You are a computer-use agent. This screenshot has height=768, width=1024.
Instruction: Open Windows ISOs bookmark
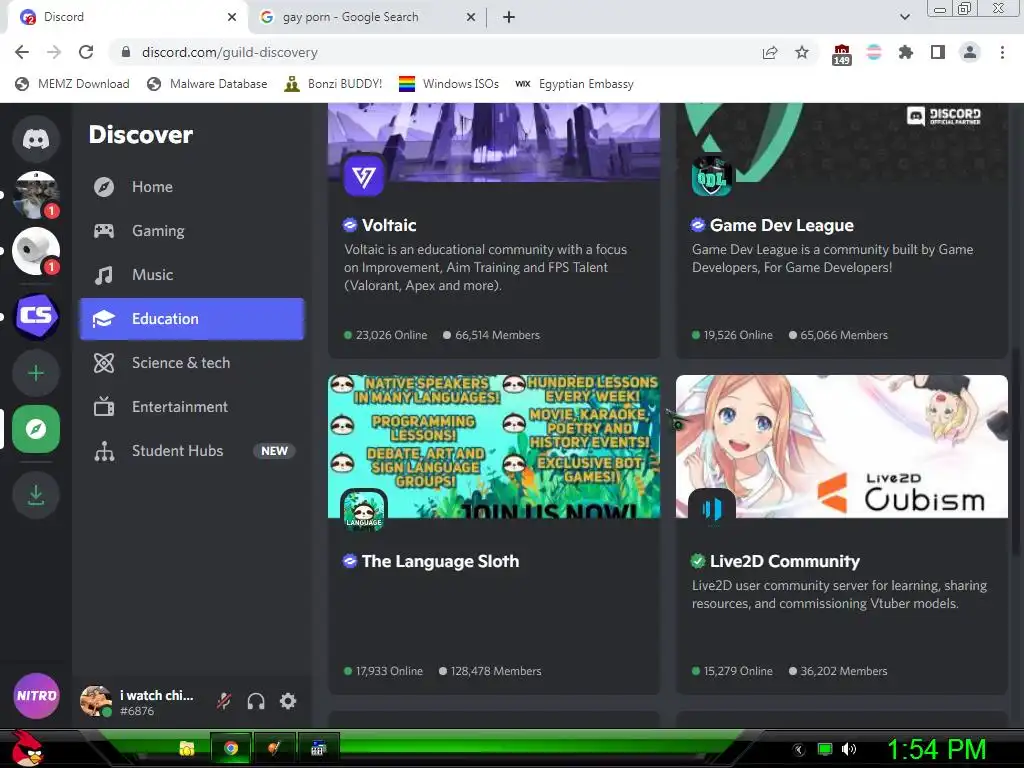[x=449, y=84]
